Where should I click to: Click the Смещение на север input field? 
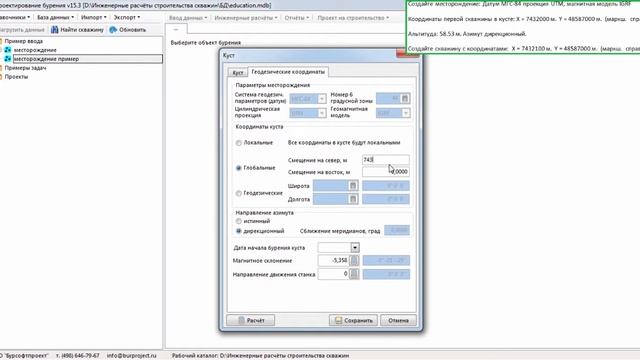[x=385, y=160]
